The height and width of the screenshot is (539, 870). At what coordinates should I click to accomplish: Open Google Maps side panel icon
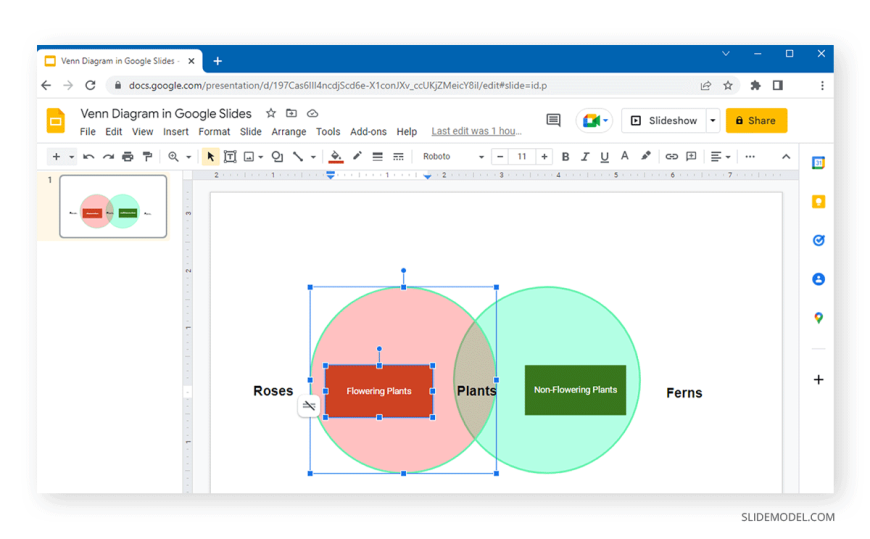click(x=818, y=318)
